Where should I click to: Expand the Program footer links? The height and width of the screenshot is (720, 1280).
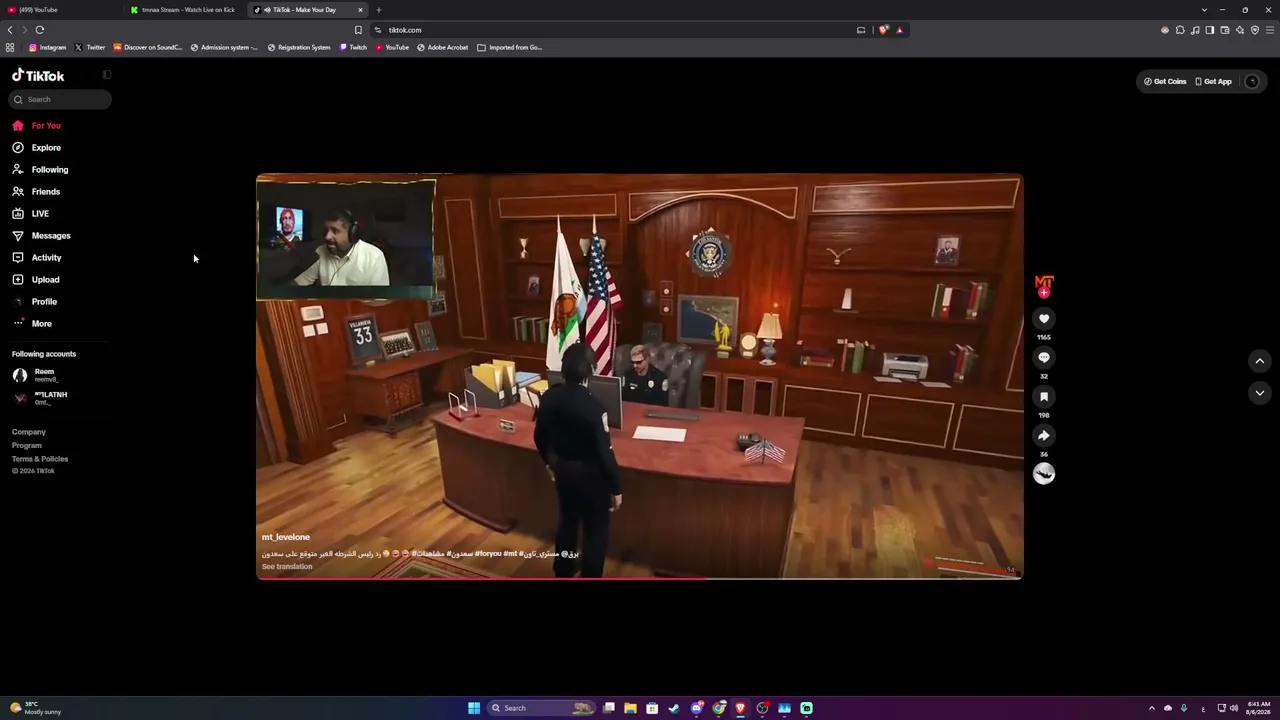(27, 445)
